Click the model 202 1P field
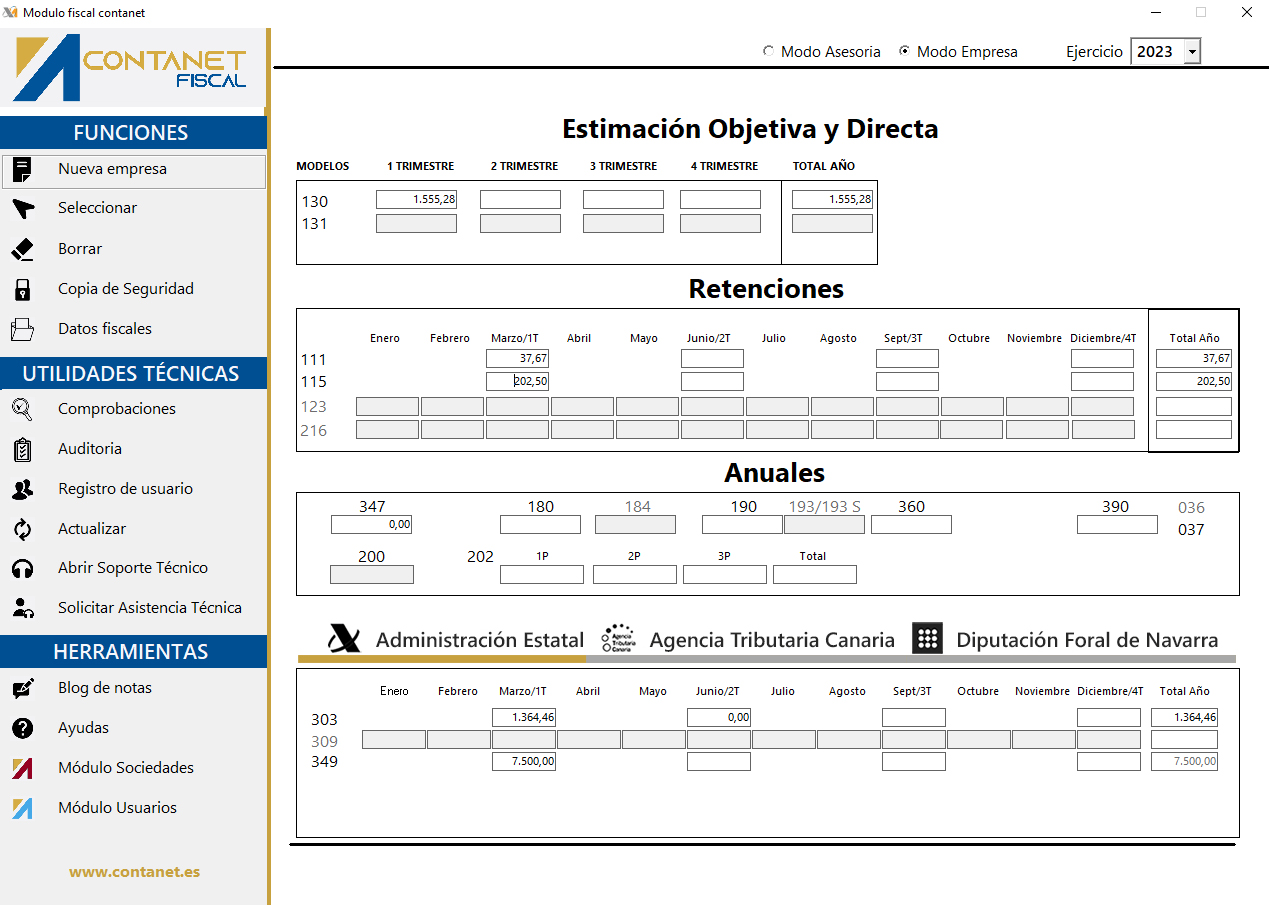Image resolution: width=1269 pixels, height=905 pixels. click(x=542, y=575)
